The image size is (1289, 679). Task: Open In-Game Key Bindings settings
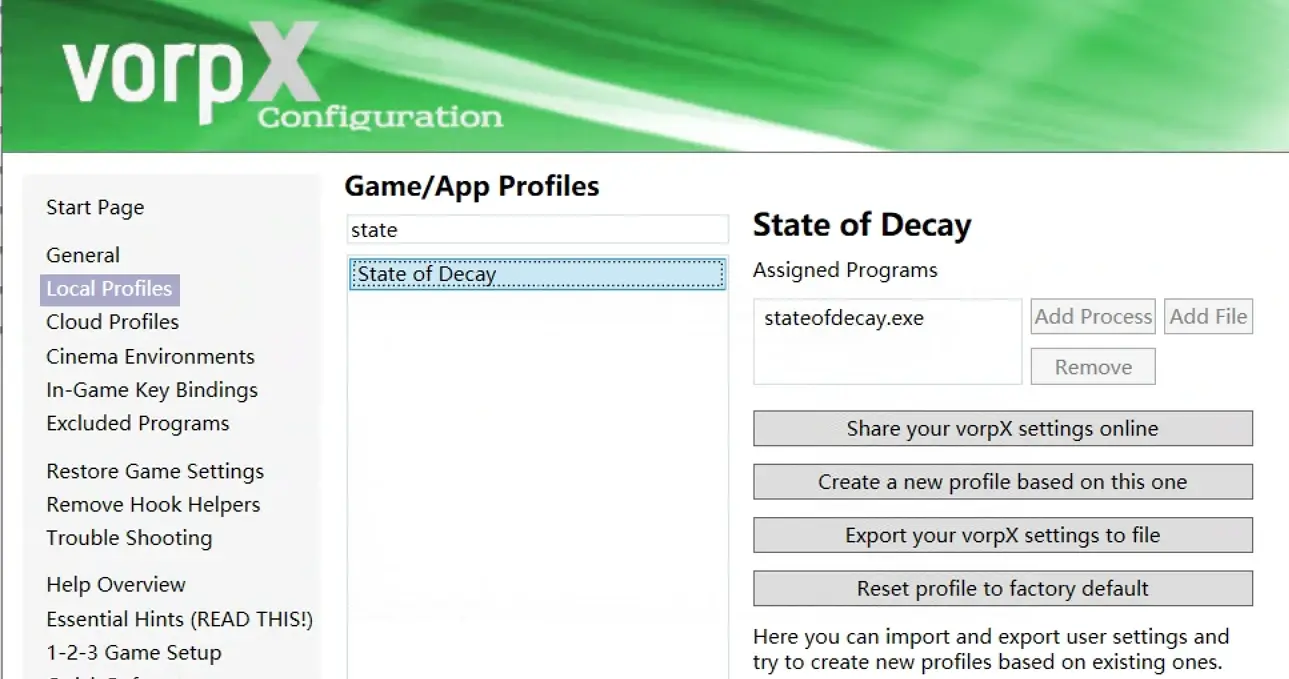point(152,390)
